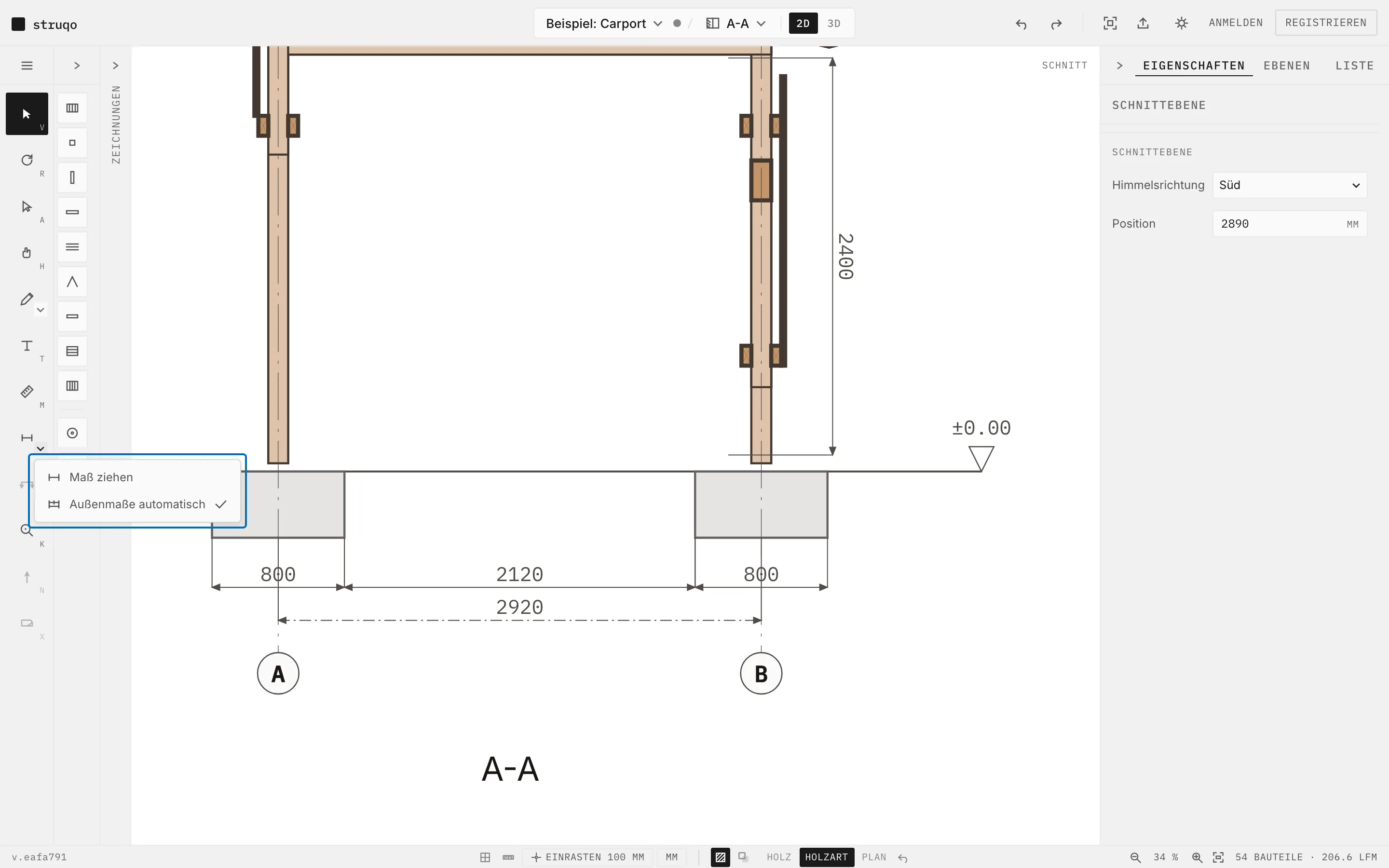1389x868 pixels.
Task: Open the Beispiel: Carport project dropdown
Action: coord(604,24)
